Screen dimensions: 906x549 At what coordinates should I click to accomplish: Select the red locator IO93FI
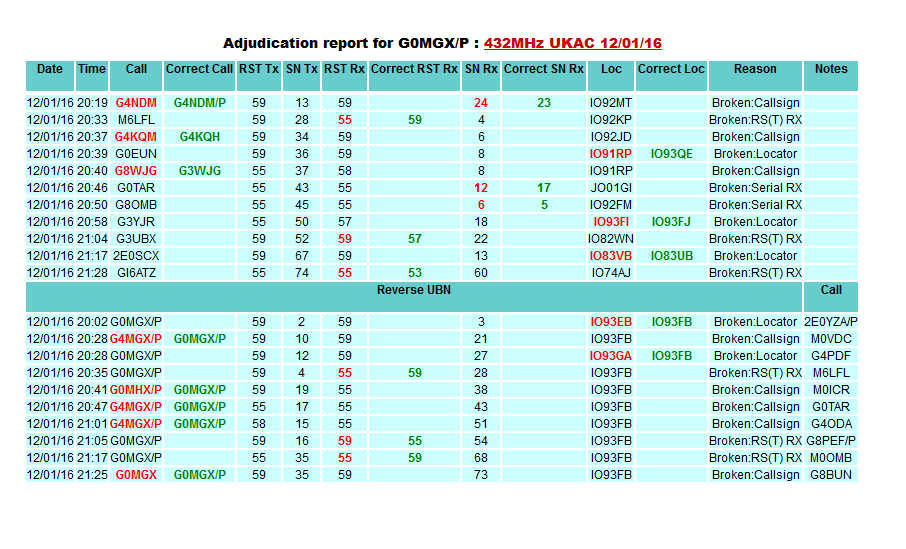(611, 222)
